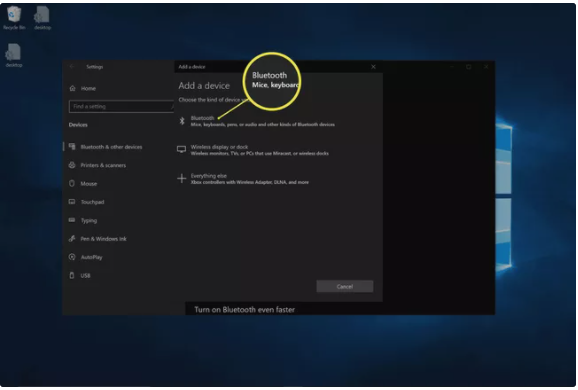Open the desktop file icon under Recycle Bin
Image resolution: width=578 pixels, height=390 pixels.
(x=14, y=55)
